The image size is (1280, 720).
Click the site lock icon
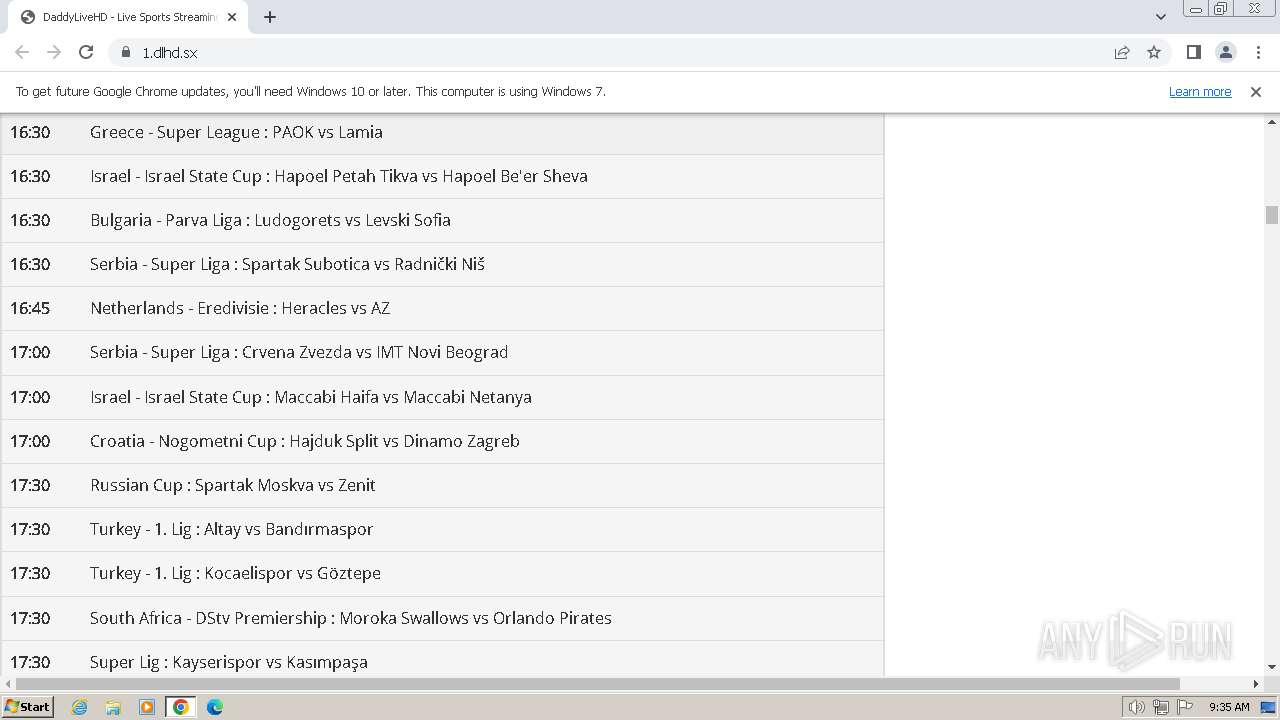[125, 52]
